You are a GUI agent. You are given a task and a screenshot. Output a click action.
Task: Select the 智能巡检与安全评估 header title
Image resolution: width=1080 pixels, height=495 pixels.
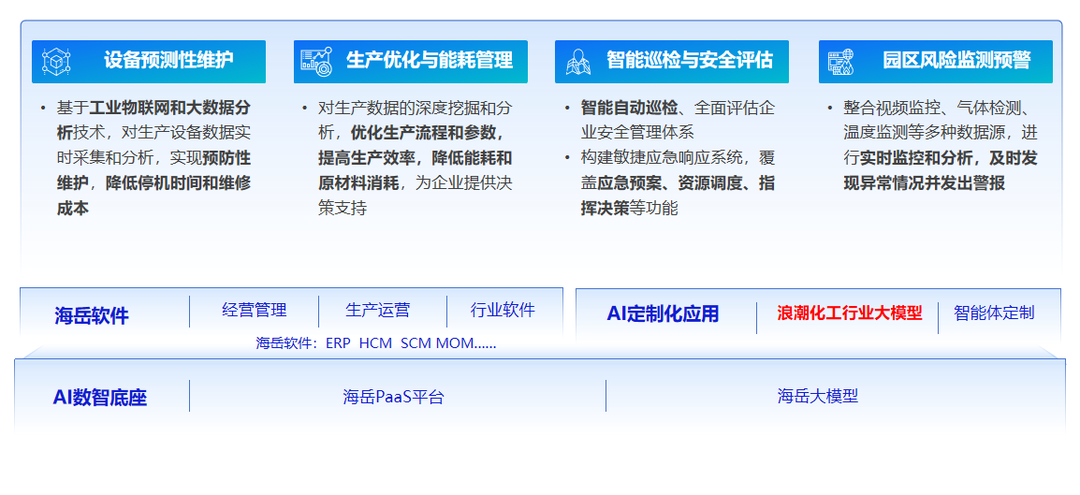tap(689, 60)
